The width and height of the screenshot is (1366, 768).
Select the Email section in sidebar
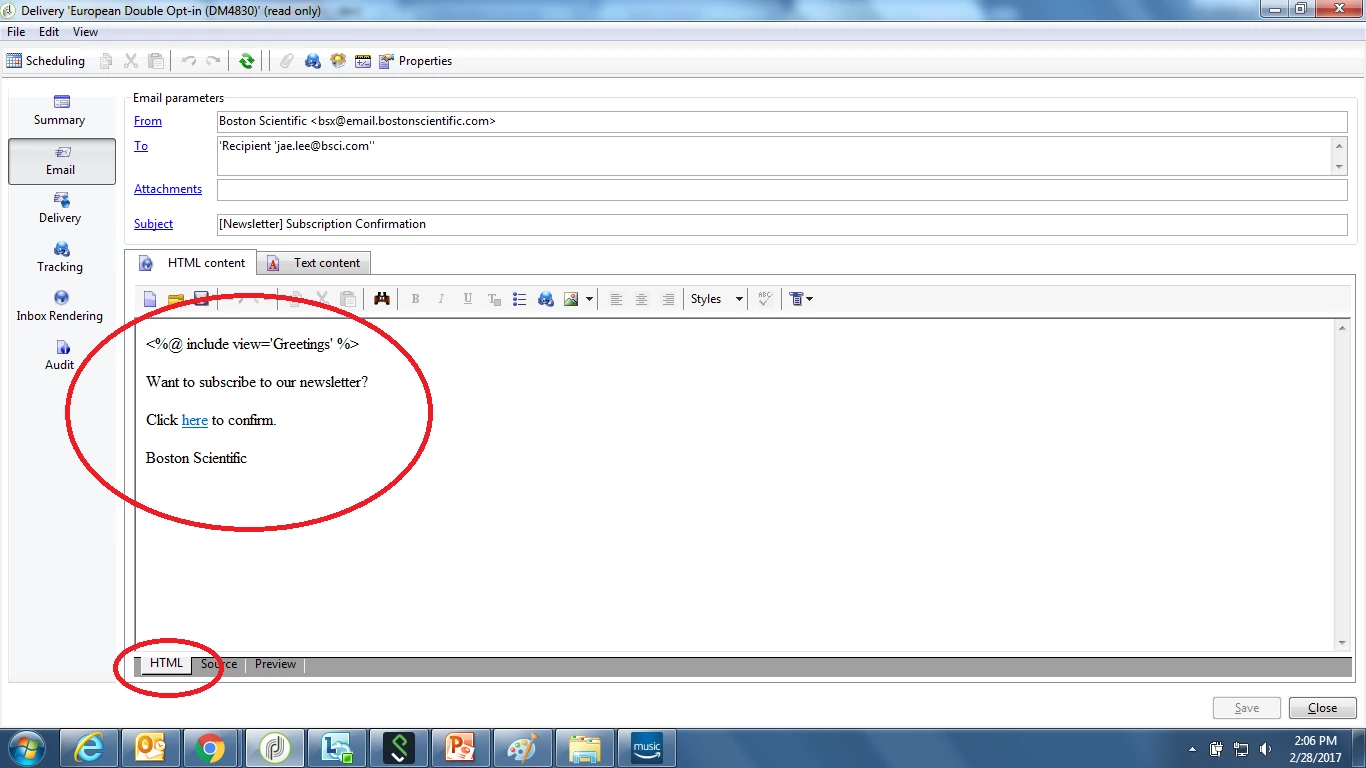(x=61, y=161)
